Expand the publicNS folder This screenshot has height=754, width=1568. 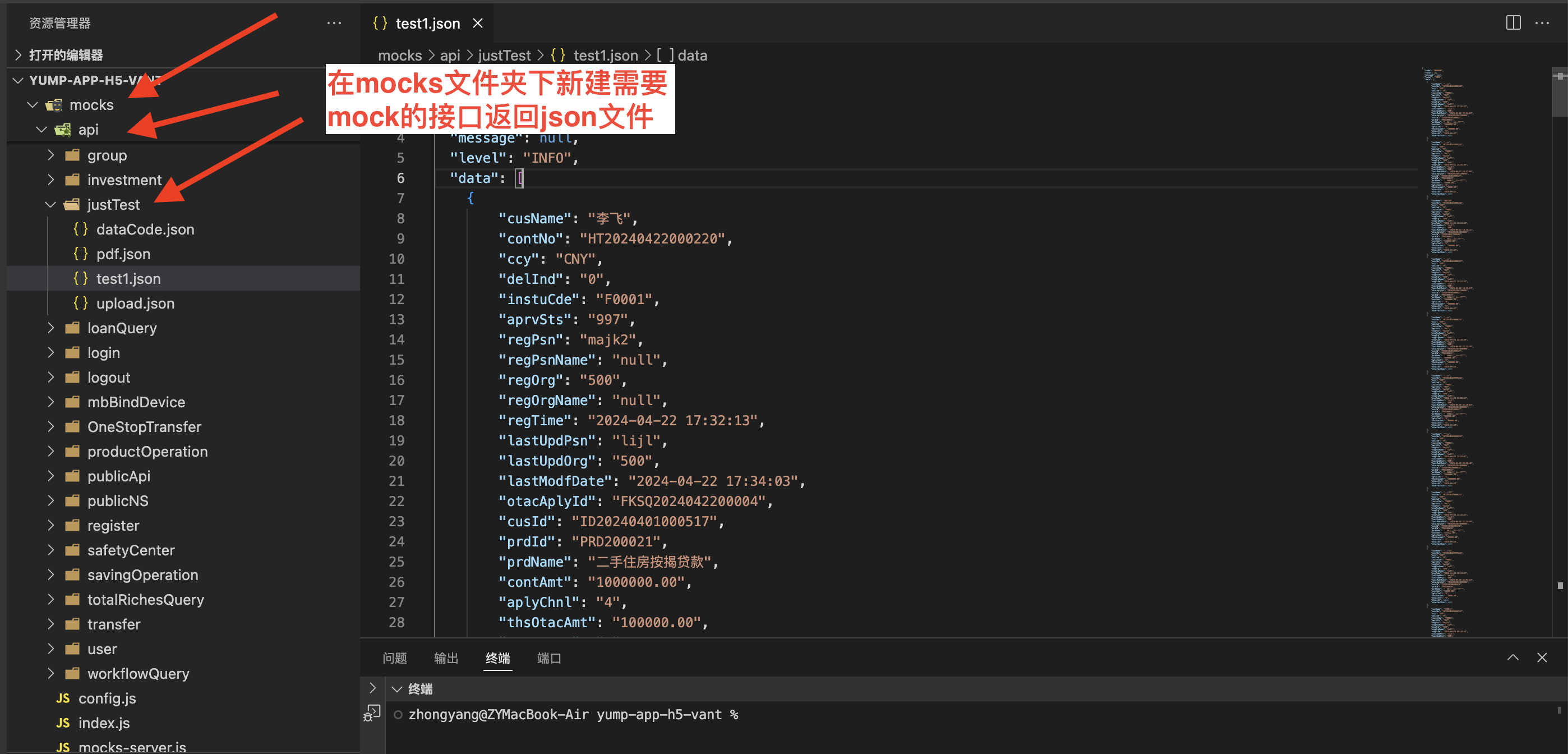pos(51,500)
